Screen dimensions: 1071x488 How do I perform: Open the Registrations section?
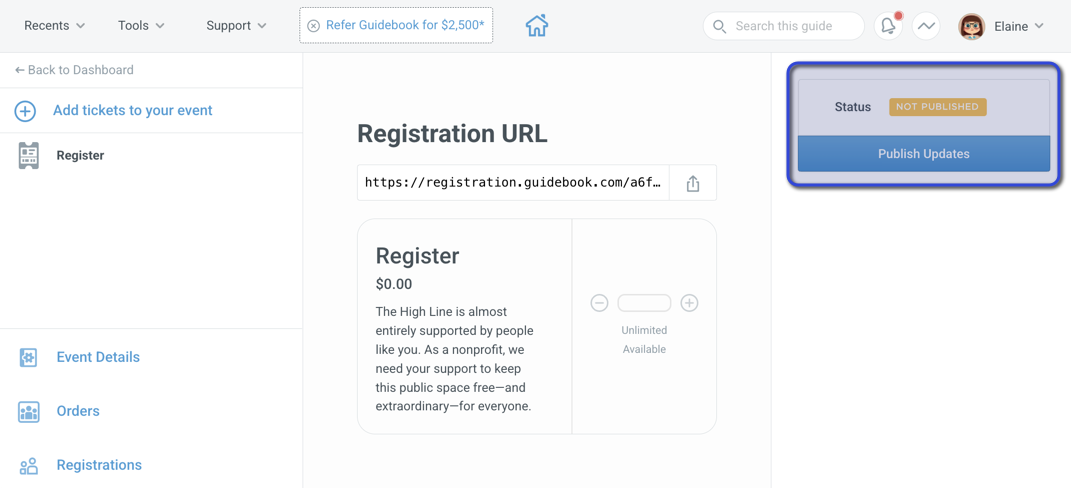click(99, 465)
